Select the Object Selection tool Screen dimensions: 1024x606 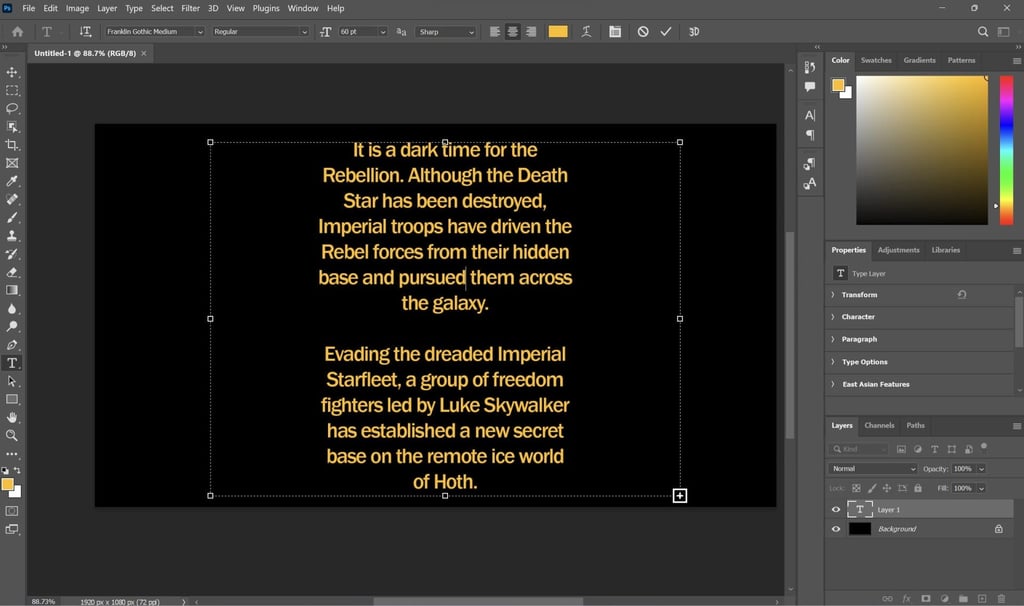point(12,127)
